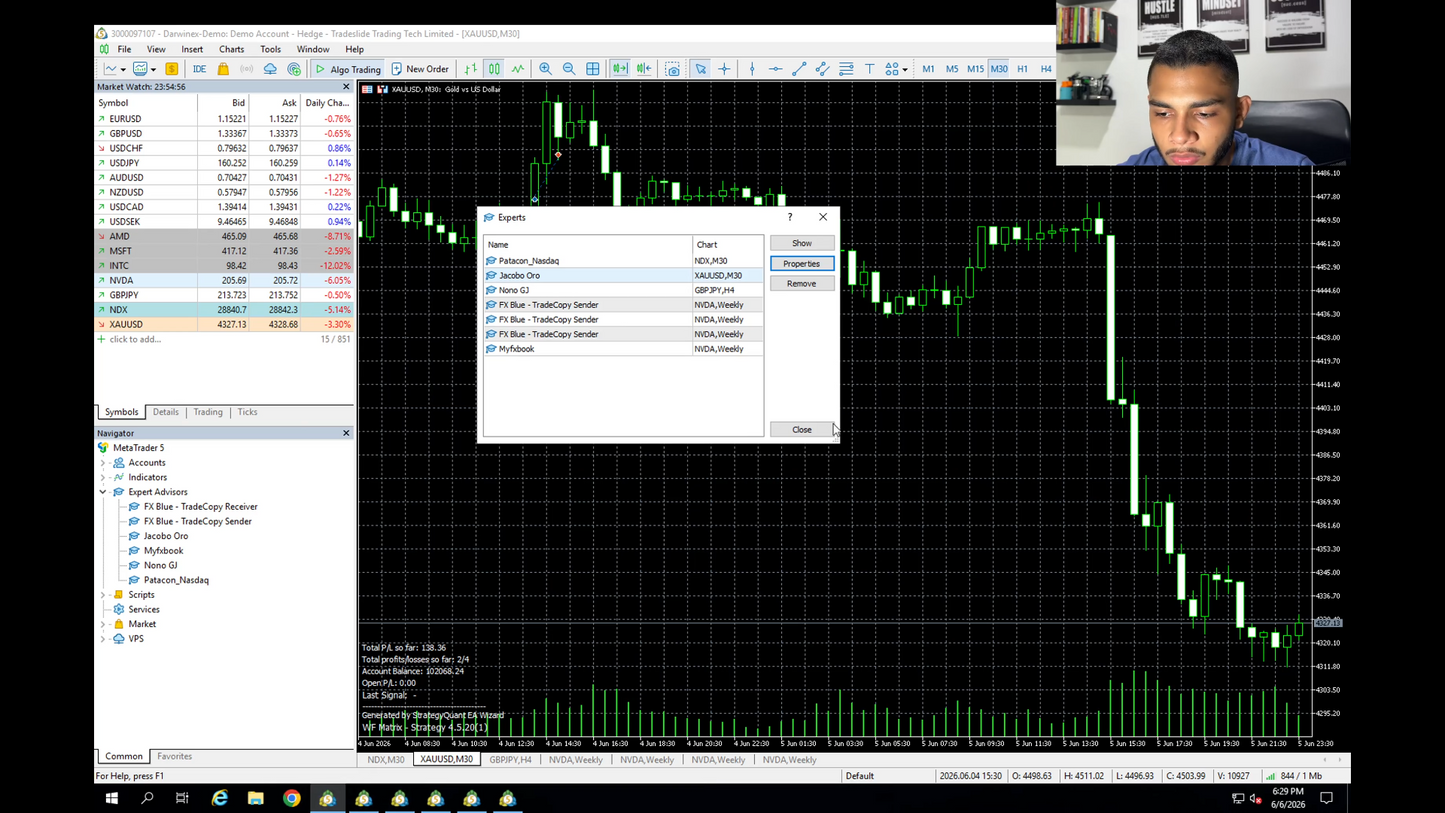Click Close button in Experts dialog
The width and height of the screenshot is (1445, 813).
coord(802,429)
